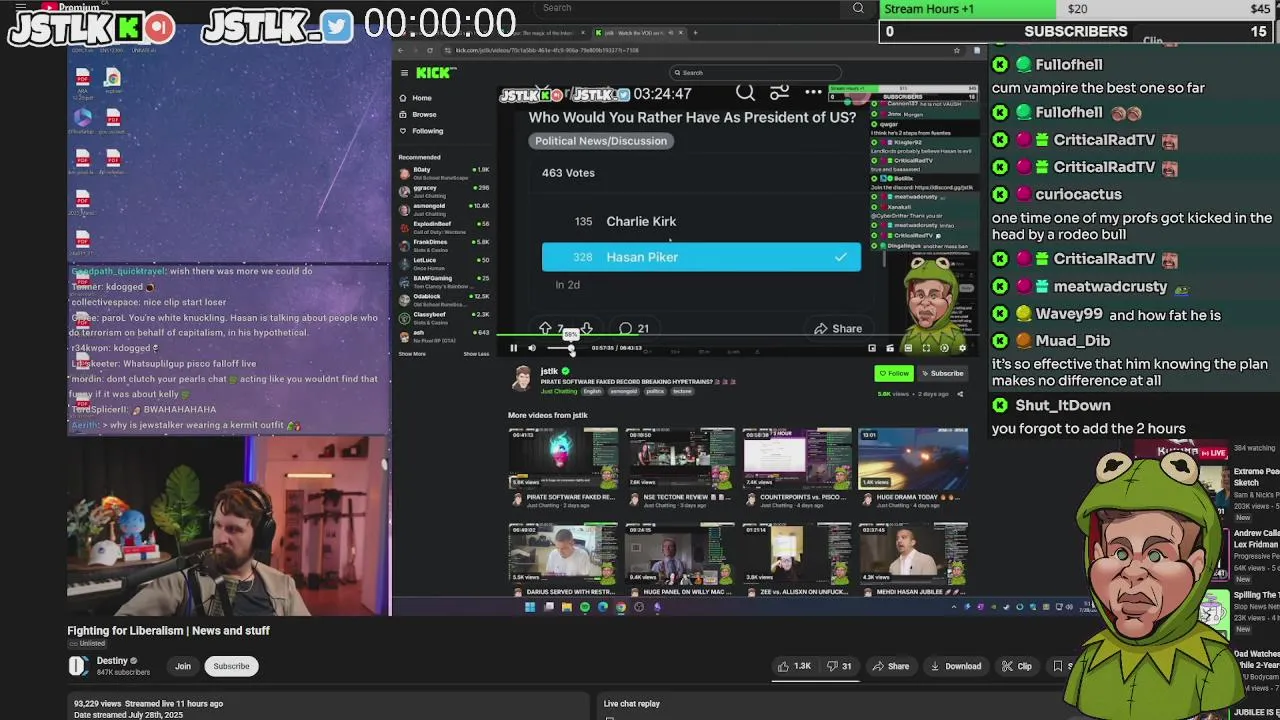This screenshot has height=720, width=1280.
Task: Reload the page with browser refresh icon
Action: click(x=431, y=50)
